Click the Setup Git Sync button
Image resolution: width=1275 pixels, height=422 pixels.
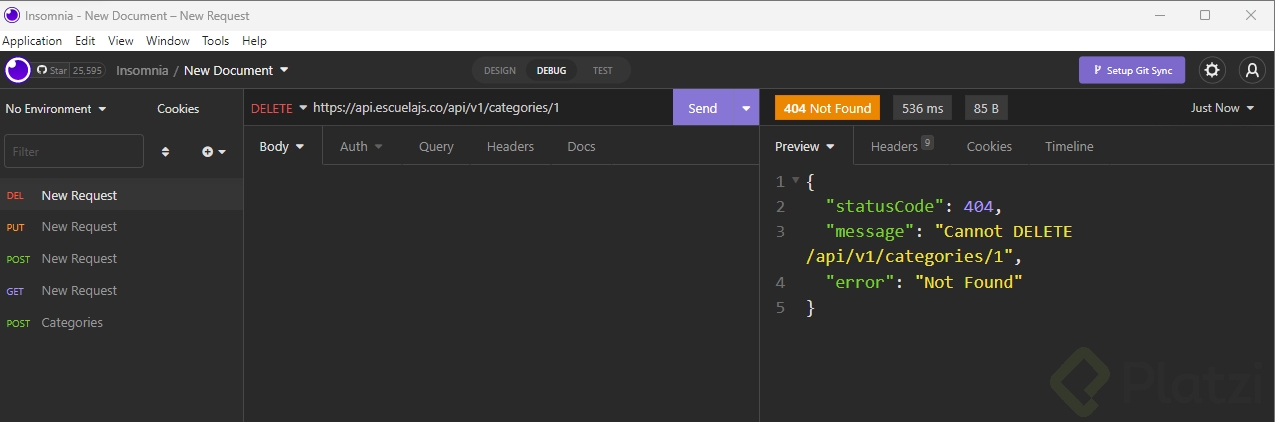click(1131, 70)
